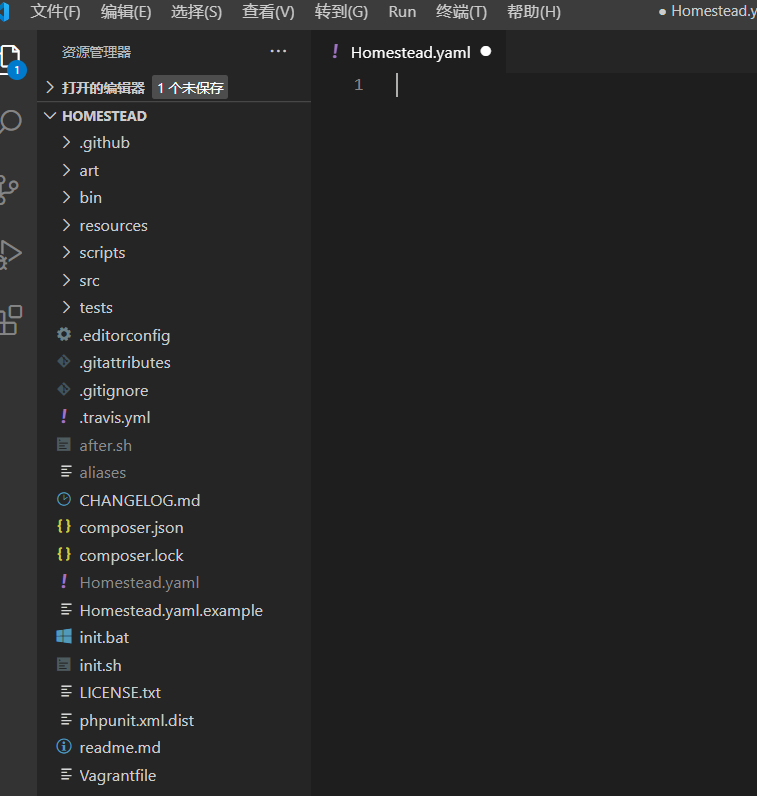Expand the bin folder

(x=66, y=197)
